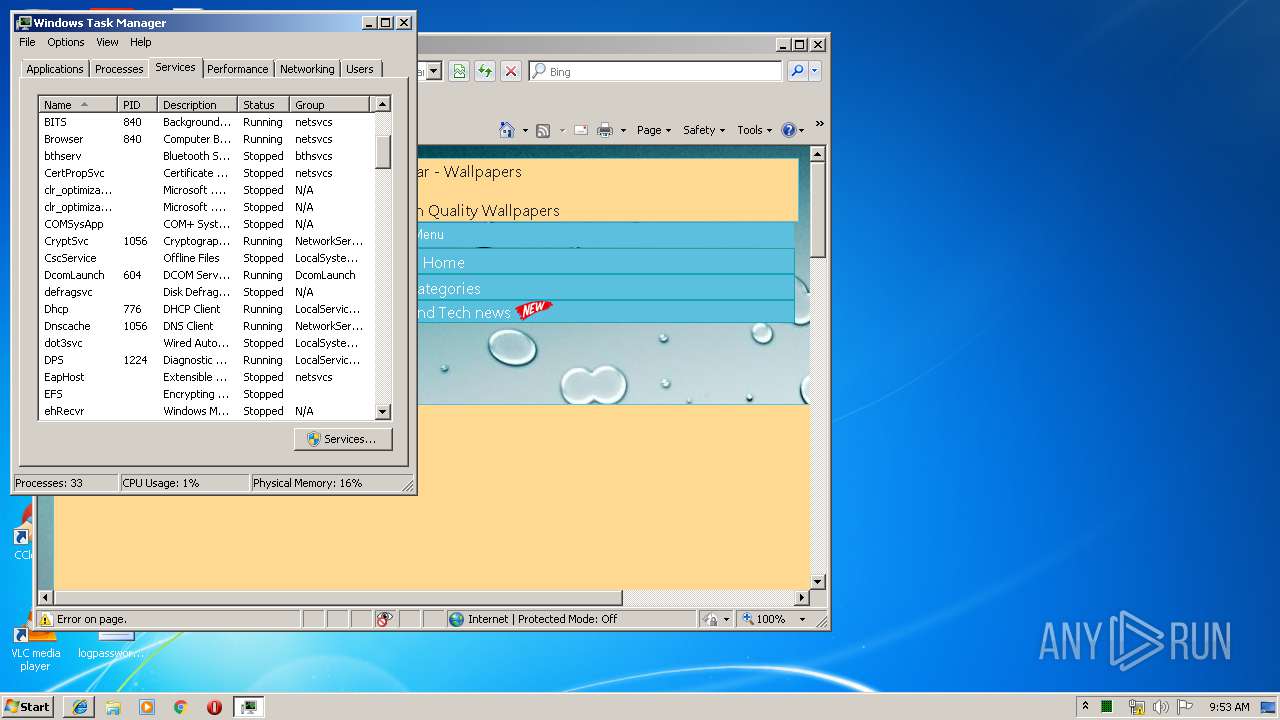Open Windows Explorer folder from the taskbar
Viewport: 1280px width, 720px height.
pos(113,707)
